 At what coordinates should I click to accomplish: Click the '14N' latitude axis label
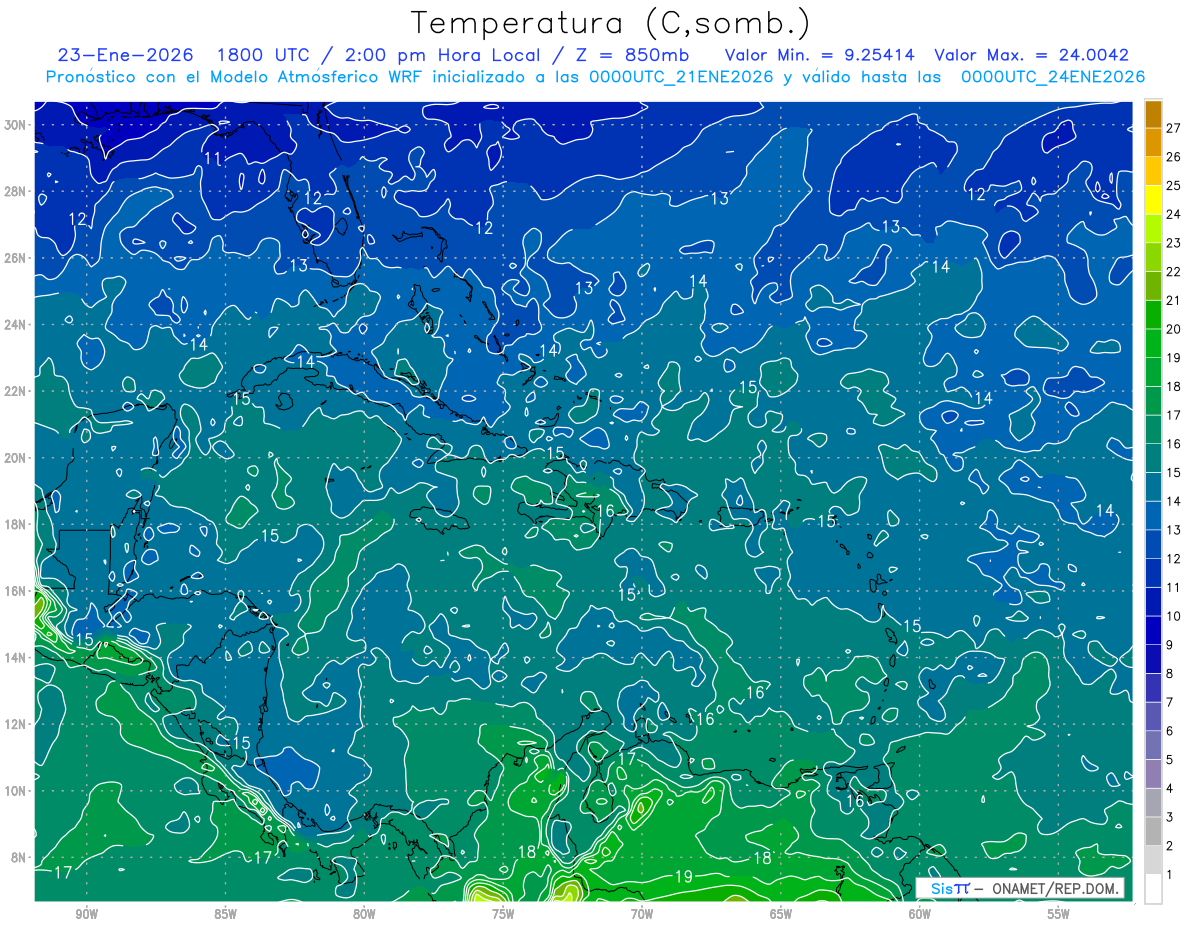(17, 657)
